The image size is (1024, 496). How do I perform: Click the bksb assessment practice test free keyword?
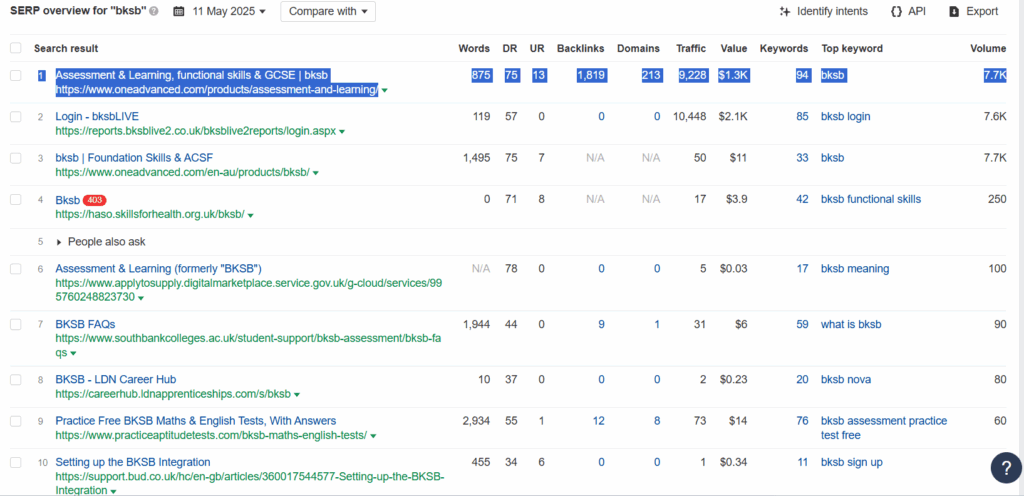884,428
